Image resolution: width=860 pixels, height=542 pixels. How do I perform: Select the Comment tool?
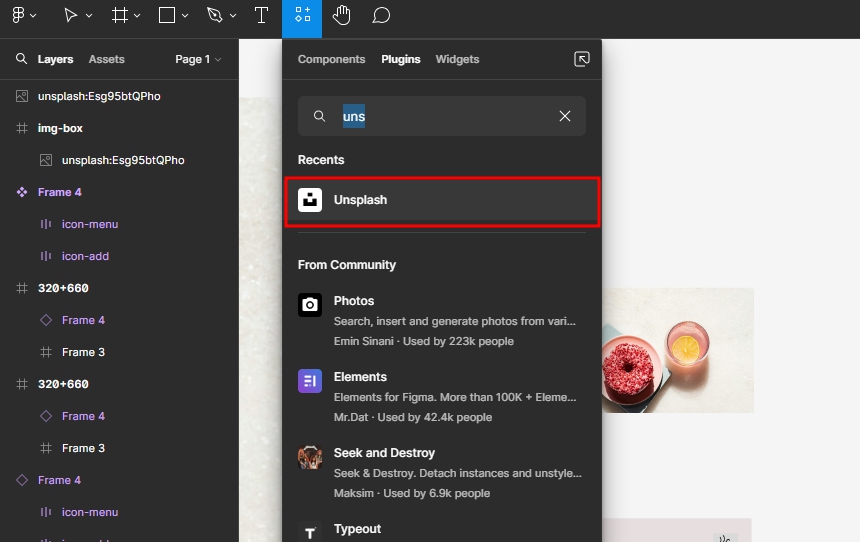pyautogui.click(x=381, y=15)
